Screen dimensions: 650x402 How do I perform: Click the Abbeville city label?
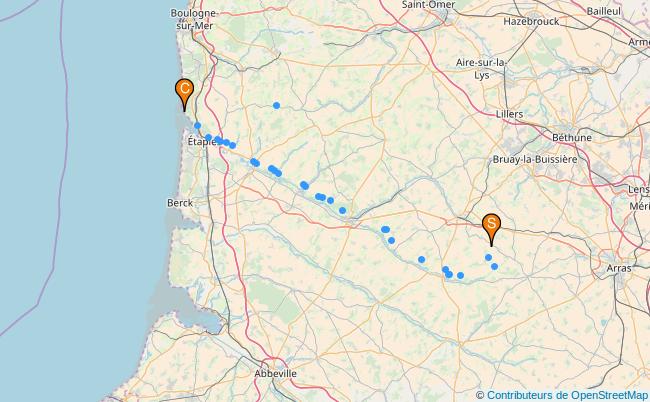(x=275, y=373)
